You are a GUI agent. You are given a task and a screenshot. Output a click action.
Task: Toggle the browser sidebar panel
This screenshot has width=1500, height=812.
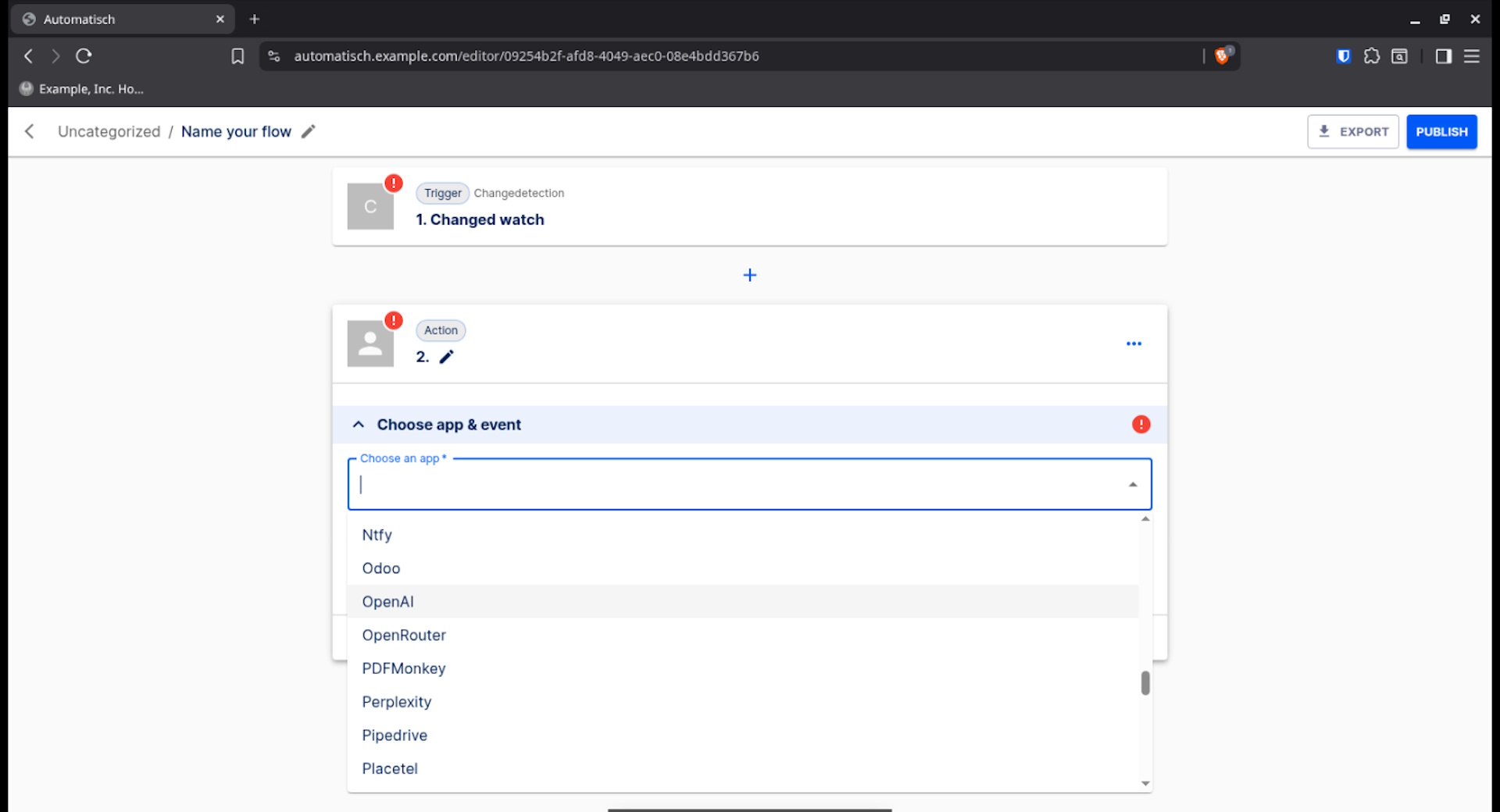(x=1443, y=56)
